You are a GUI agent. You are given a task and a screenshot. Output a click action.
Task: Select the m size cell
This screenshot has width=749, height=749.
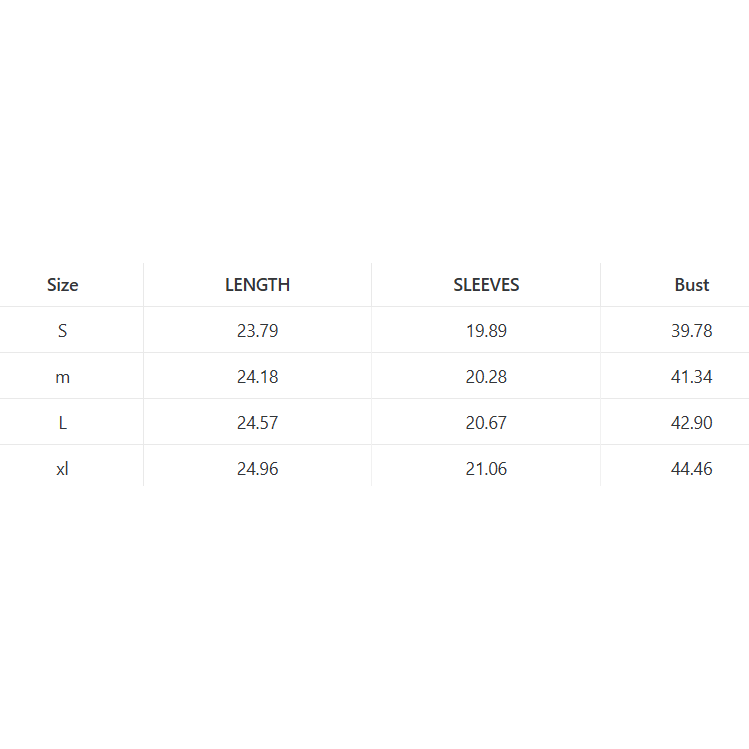click(62, 377)
